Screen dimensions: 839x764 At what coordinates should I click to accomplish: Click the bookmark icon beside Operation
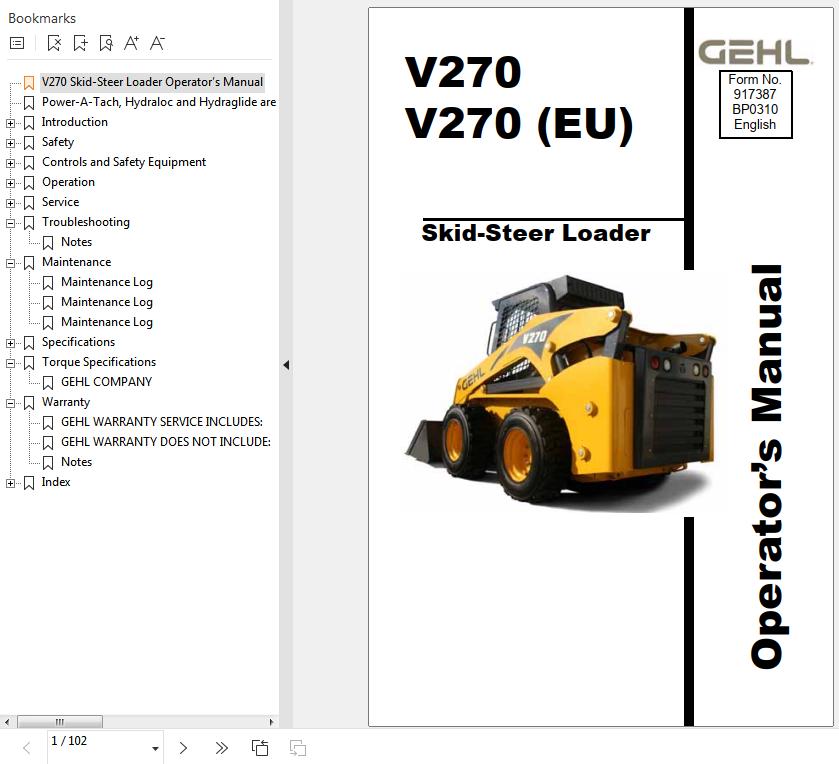click(29, 183)
